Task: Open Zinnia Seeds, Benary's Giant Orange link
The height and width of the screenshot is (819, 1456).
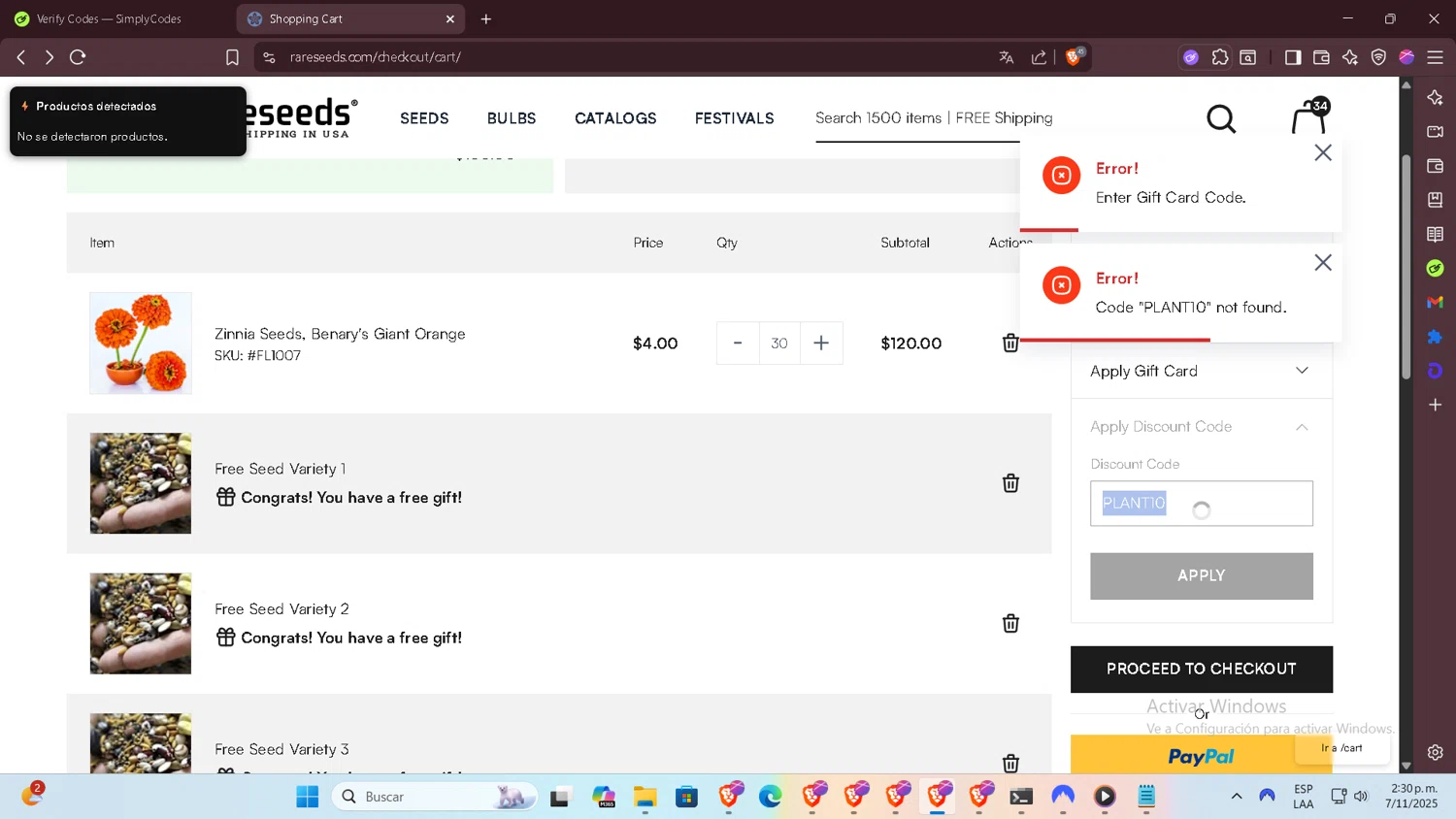Action: 340,334
